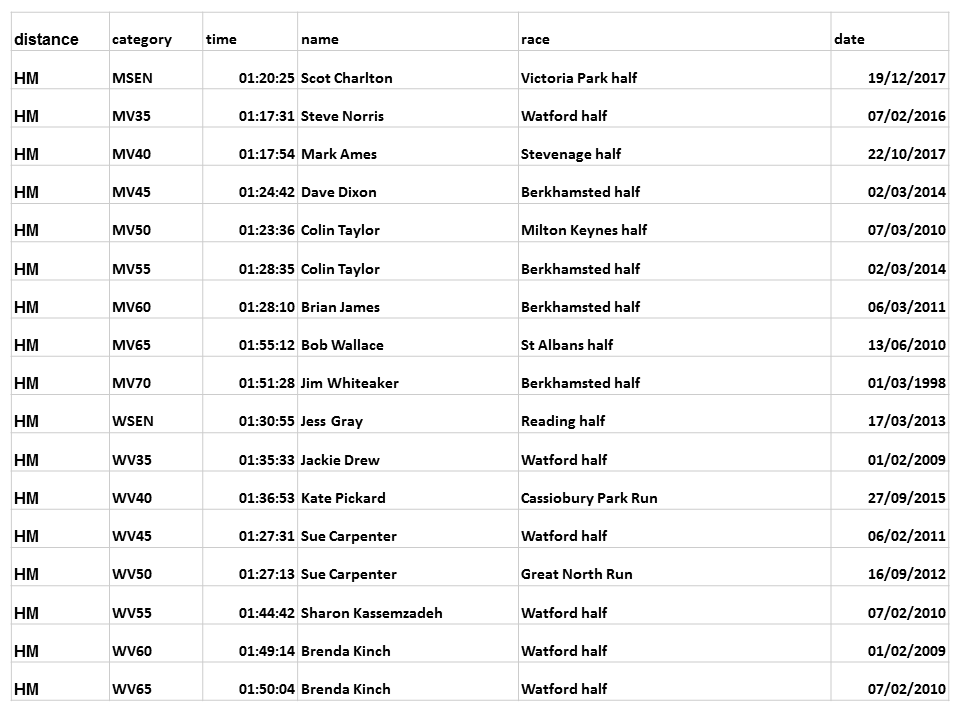Click the "race" column header cell
This screenshot has width=960, height=720.
tap(536, 40)
